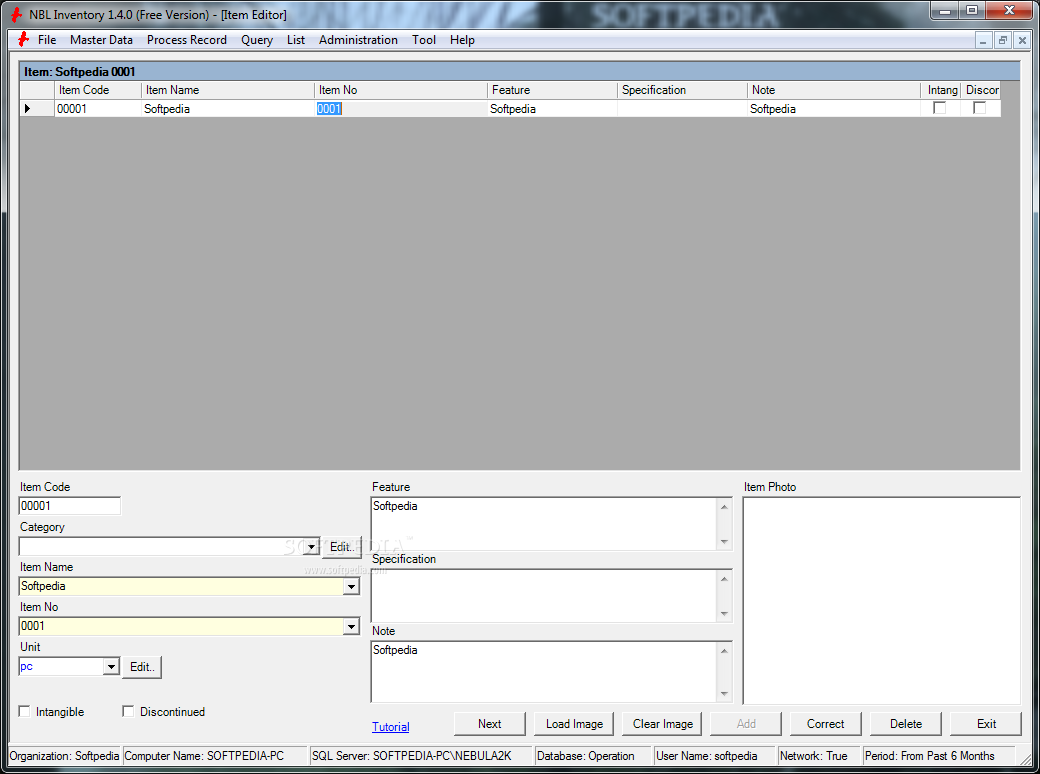1040x774 pixels.
Task: Click the Specification column header
Action: point(682,90)
